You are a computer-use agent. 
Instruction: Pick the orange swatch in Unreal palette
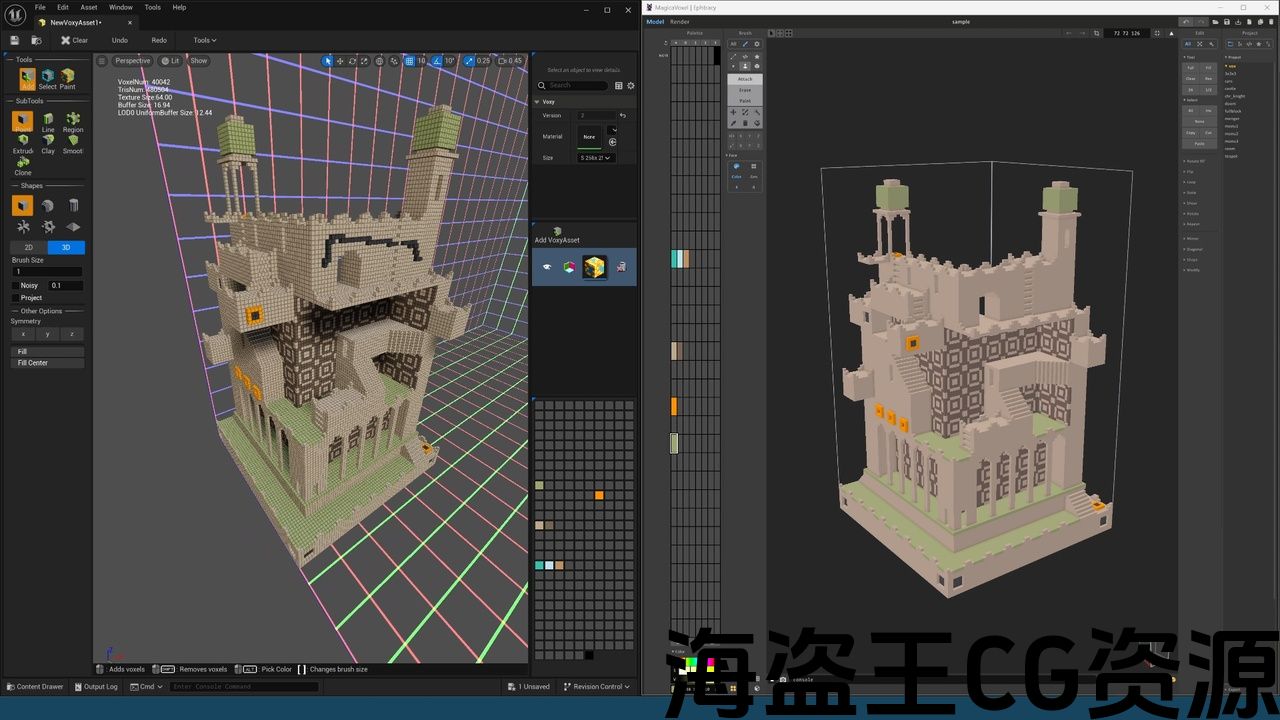(x=599, y=495)
